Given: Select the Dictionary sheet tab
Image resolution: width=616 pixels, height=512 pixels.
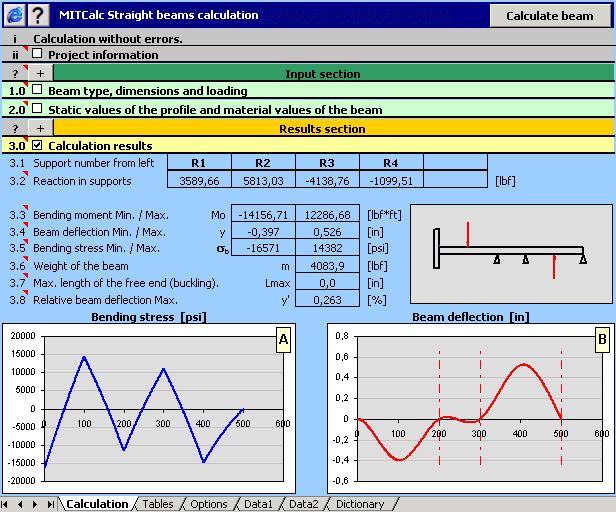Looking at the screenshot, I should click(x=359, y=504).
